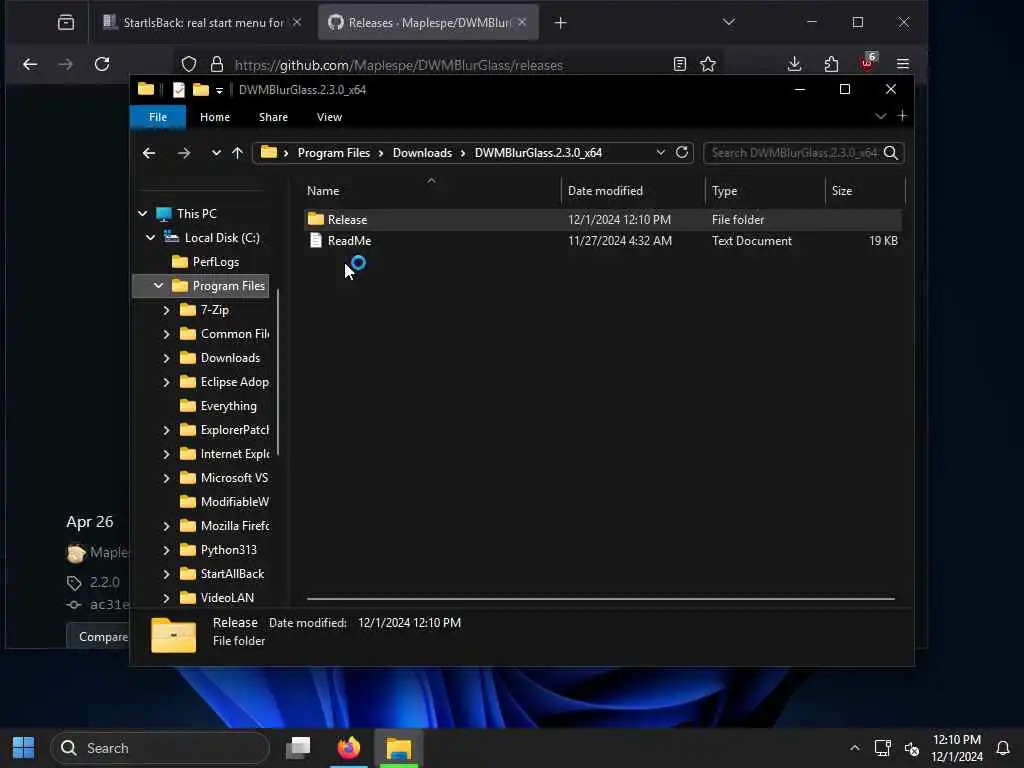
Task: Collapse Local Disk (C:) tree node
Action: (x=150, y=238)
